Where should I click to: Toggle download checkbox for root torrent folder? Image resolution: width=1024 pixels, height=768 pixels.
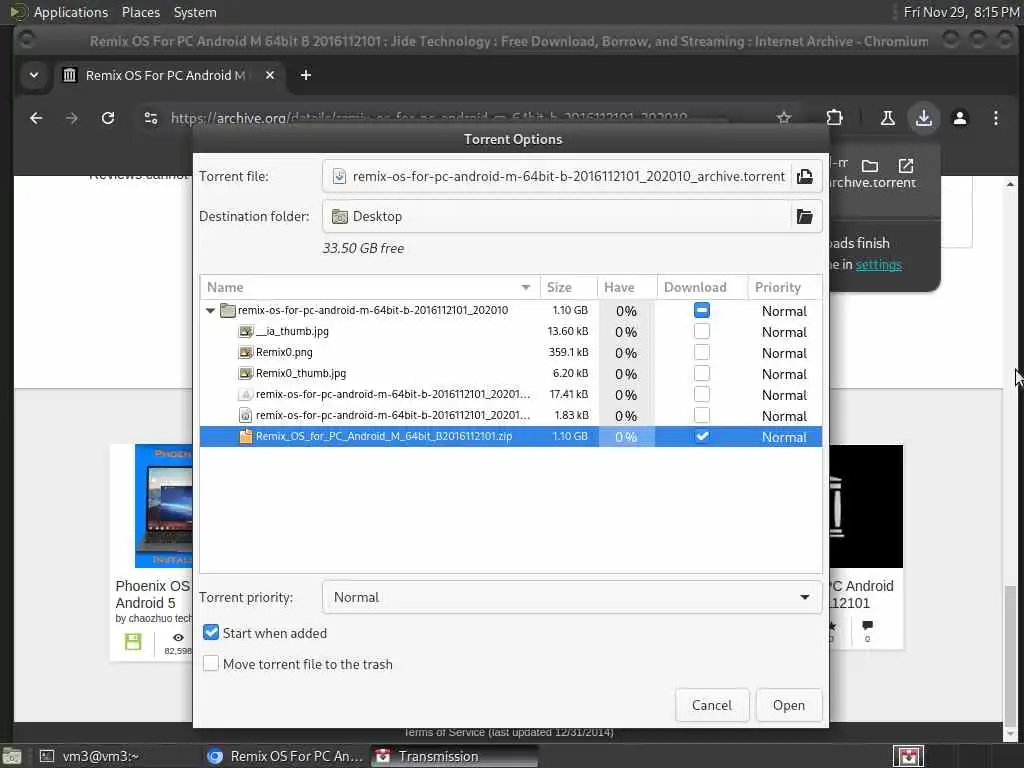click(701, 310)
